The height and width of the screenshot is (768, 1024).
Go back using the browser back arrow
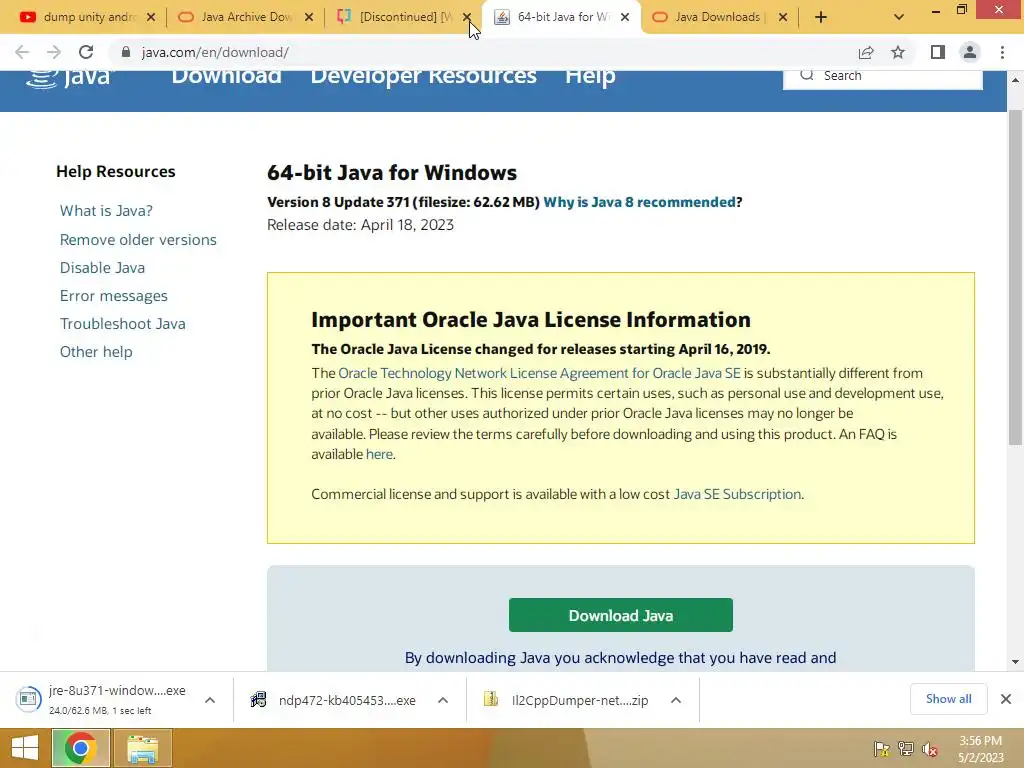[x=22, y=52]
